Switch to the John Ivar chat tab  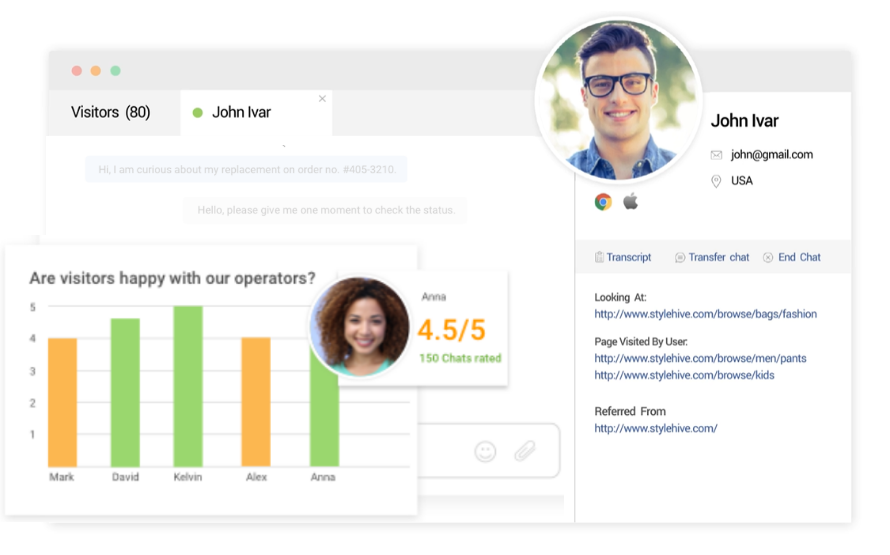[256, 112]
